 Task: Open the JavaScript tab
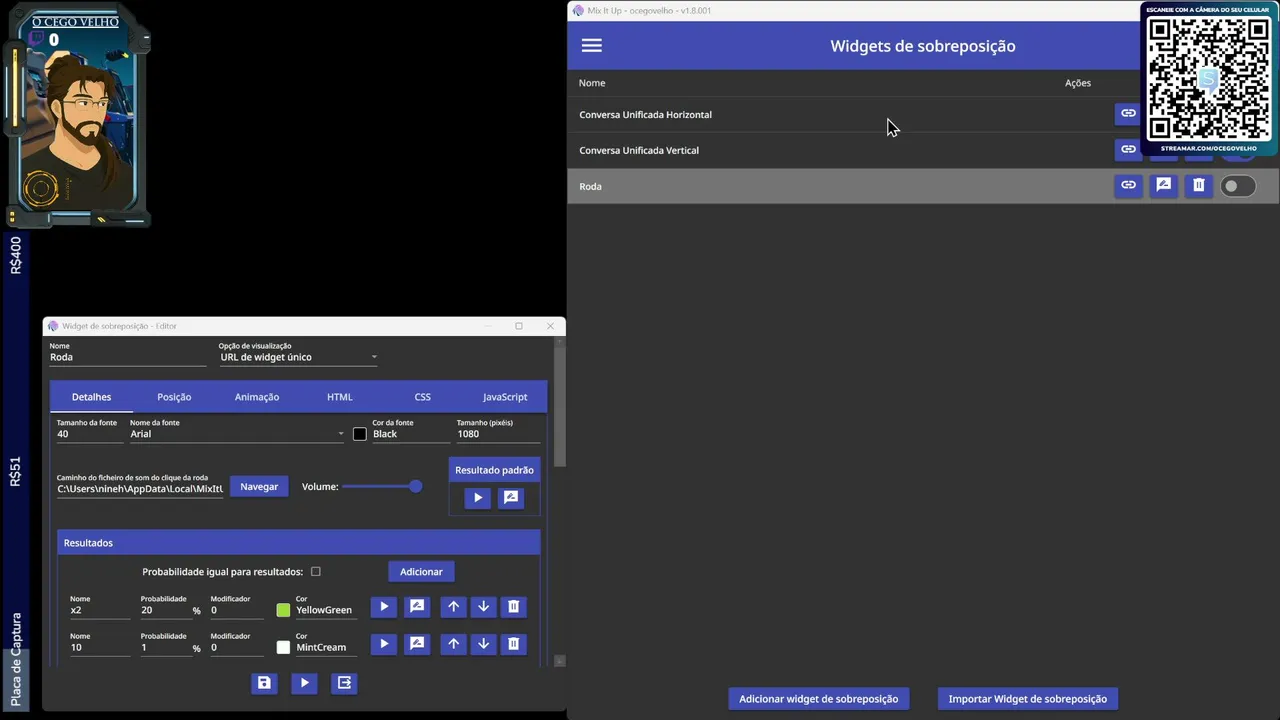coord(505,397)
